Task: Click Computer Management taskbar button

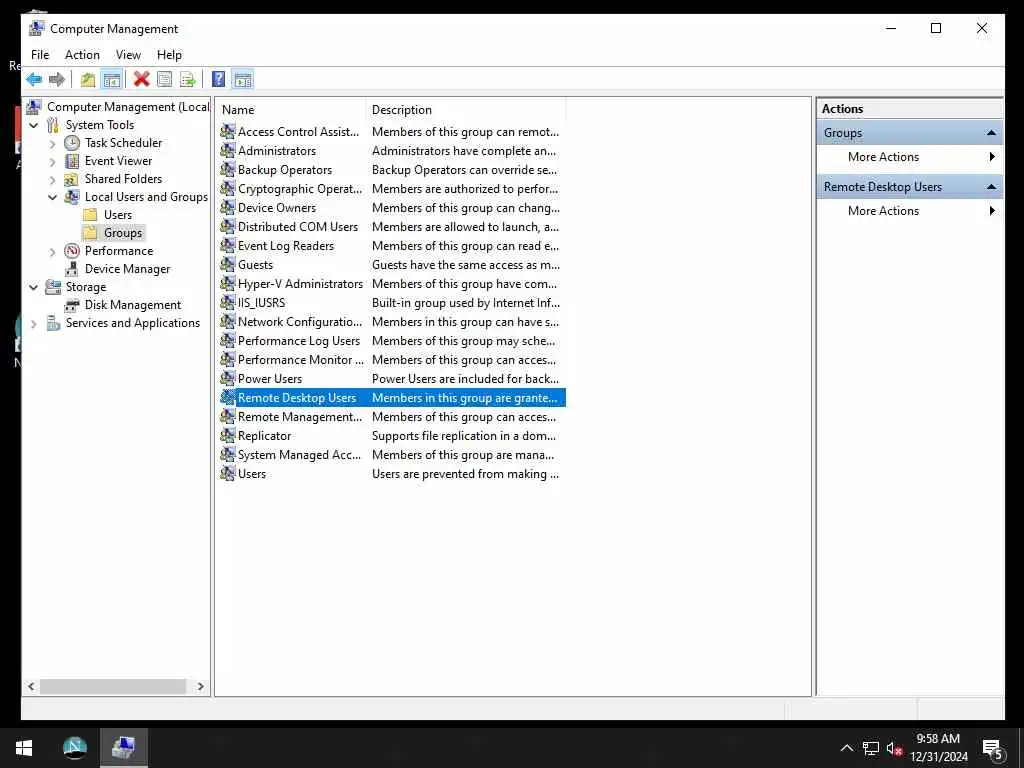Action: click(123, 748)
